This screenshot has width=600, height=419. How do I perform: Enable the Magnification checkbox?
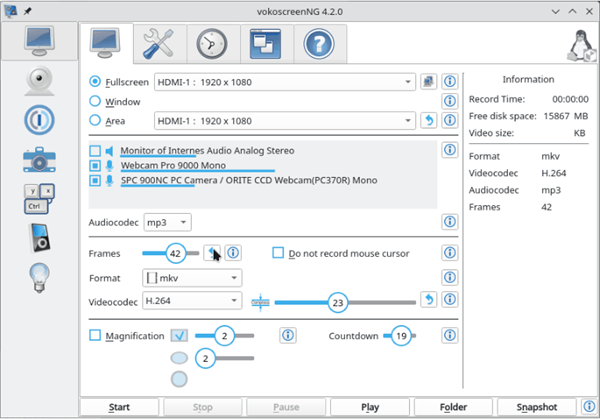[x=96, y=336]
